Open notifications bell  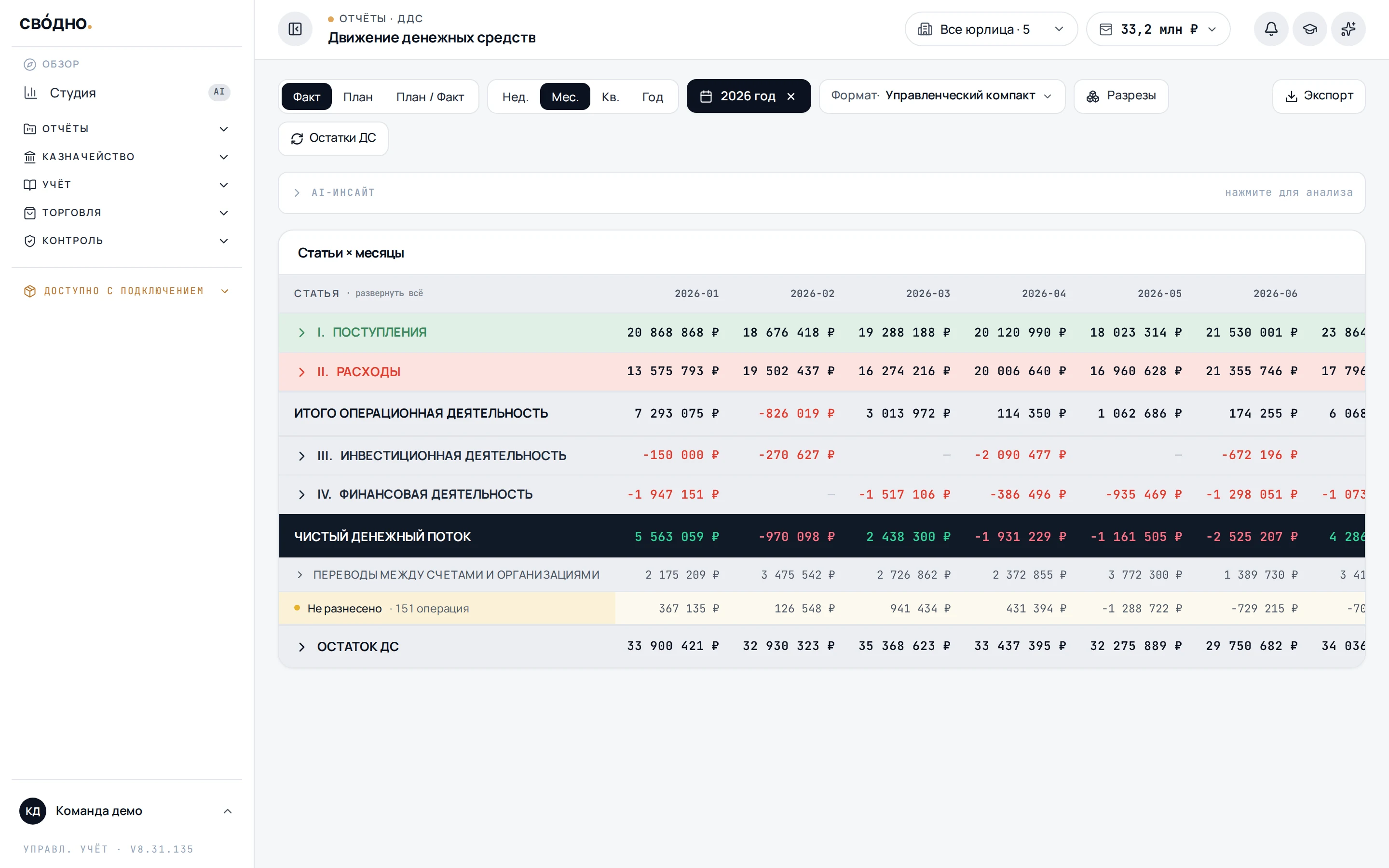point(1271,29)
